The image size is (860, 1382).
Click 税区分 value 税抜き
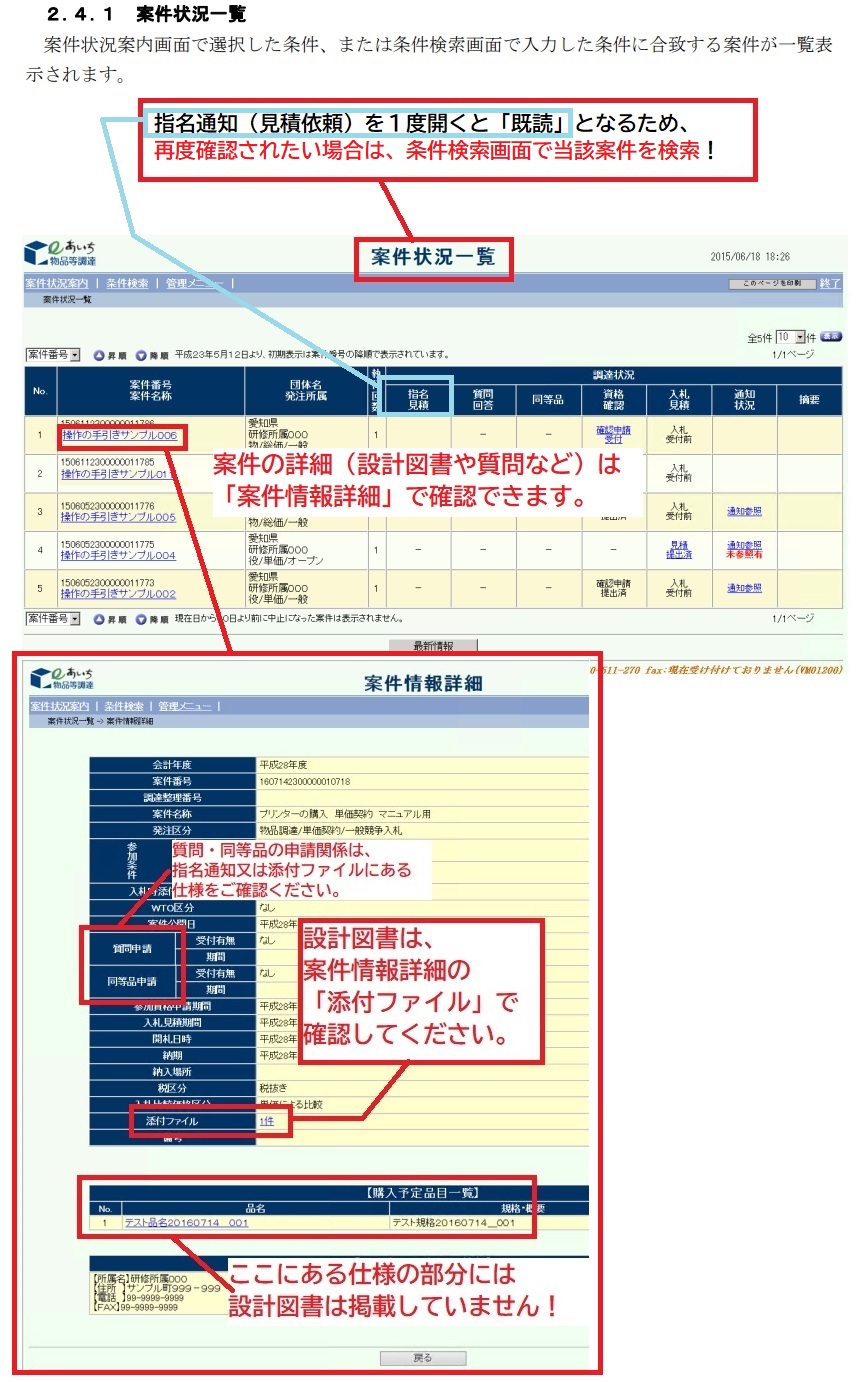274,1088
